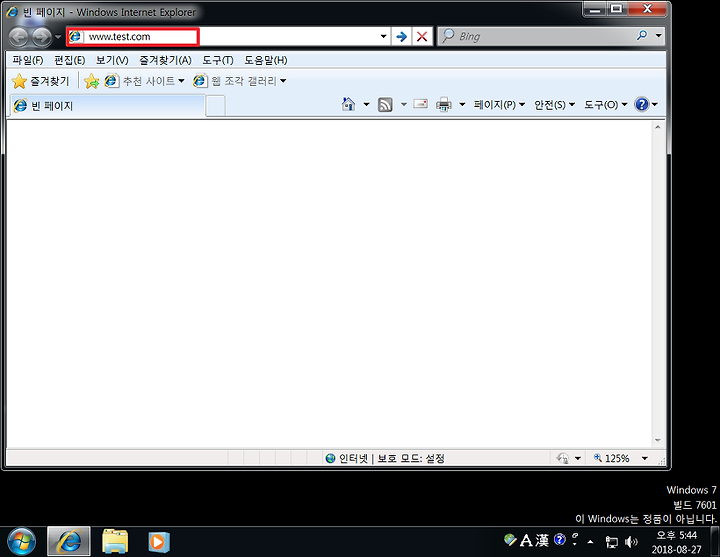Click the Forward navigation button
Screen dimensions: 720x557
[x=41, y=37]
